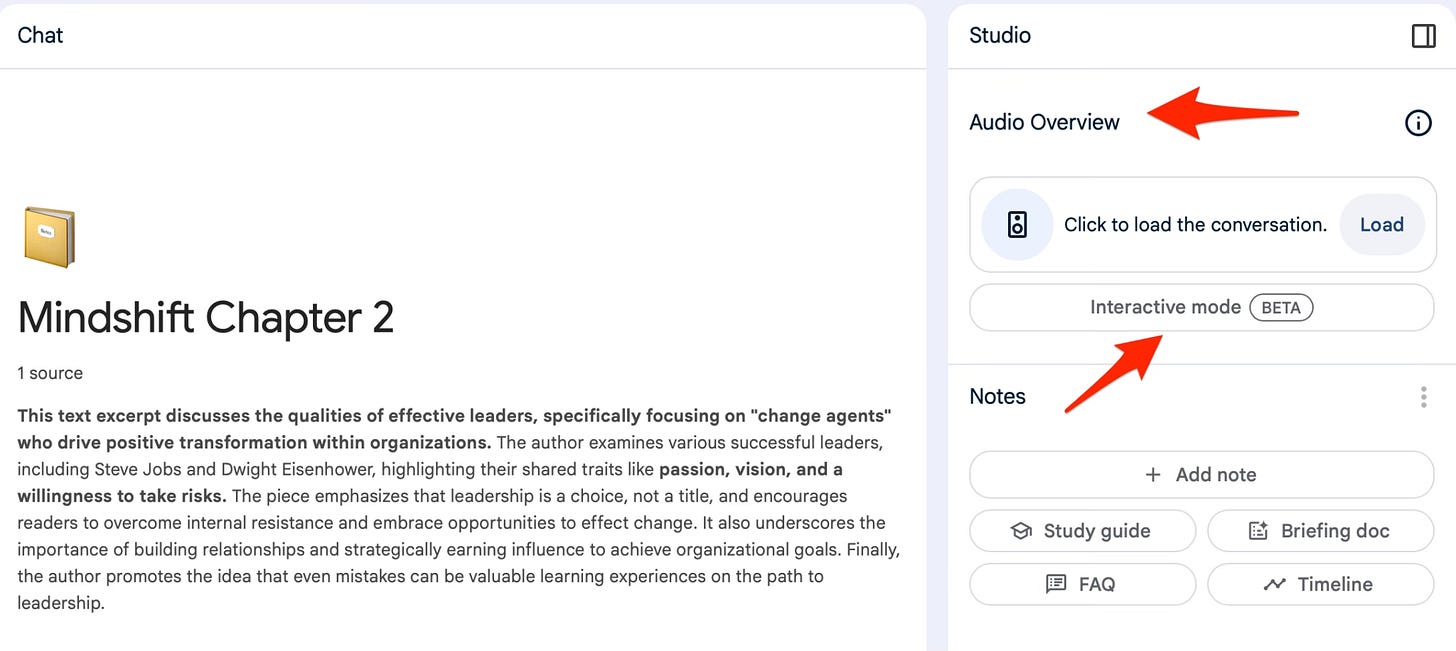Create a Briefing doc
The width and height of the screenshot is (1456, 651).
[x=1321, y=531]
